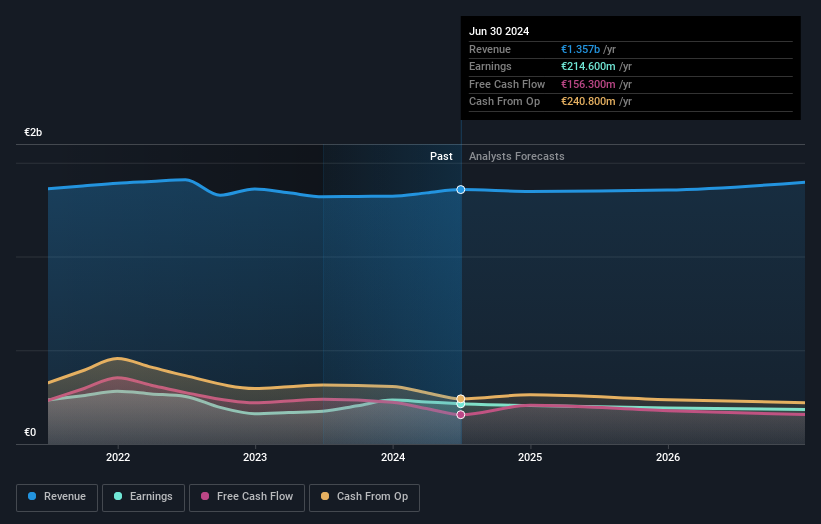The height and width of the screenshot is (524, 821).
Task: Click the €214.600m earnings value in tooltip
Action: click(x=588, y=66)
